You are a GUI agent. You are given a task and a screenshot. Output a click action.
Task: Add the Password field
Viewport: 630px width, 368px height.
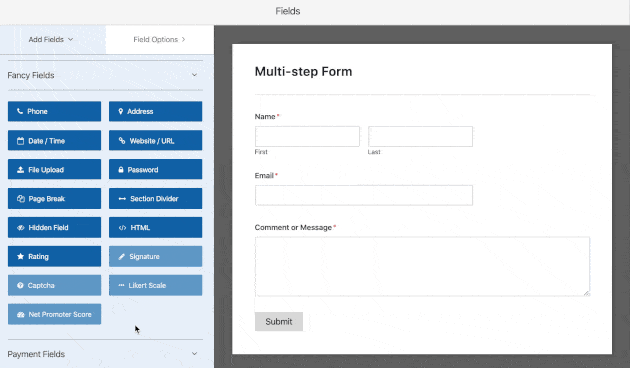coord(155,170)
